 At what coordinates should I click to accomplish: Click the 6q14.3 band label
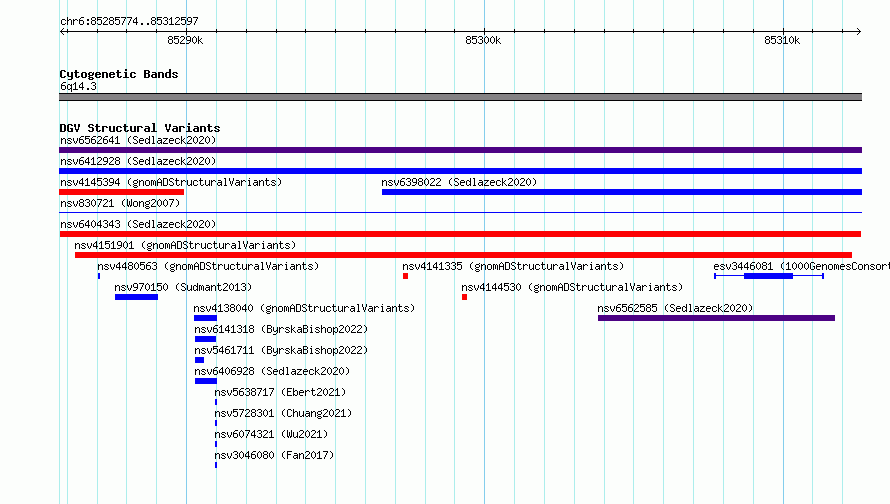(x=78, y=86)
